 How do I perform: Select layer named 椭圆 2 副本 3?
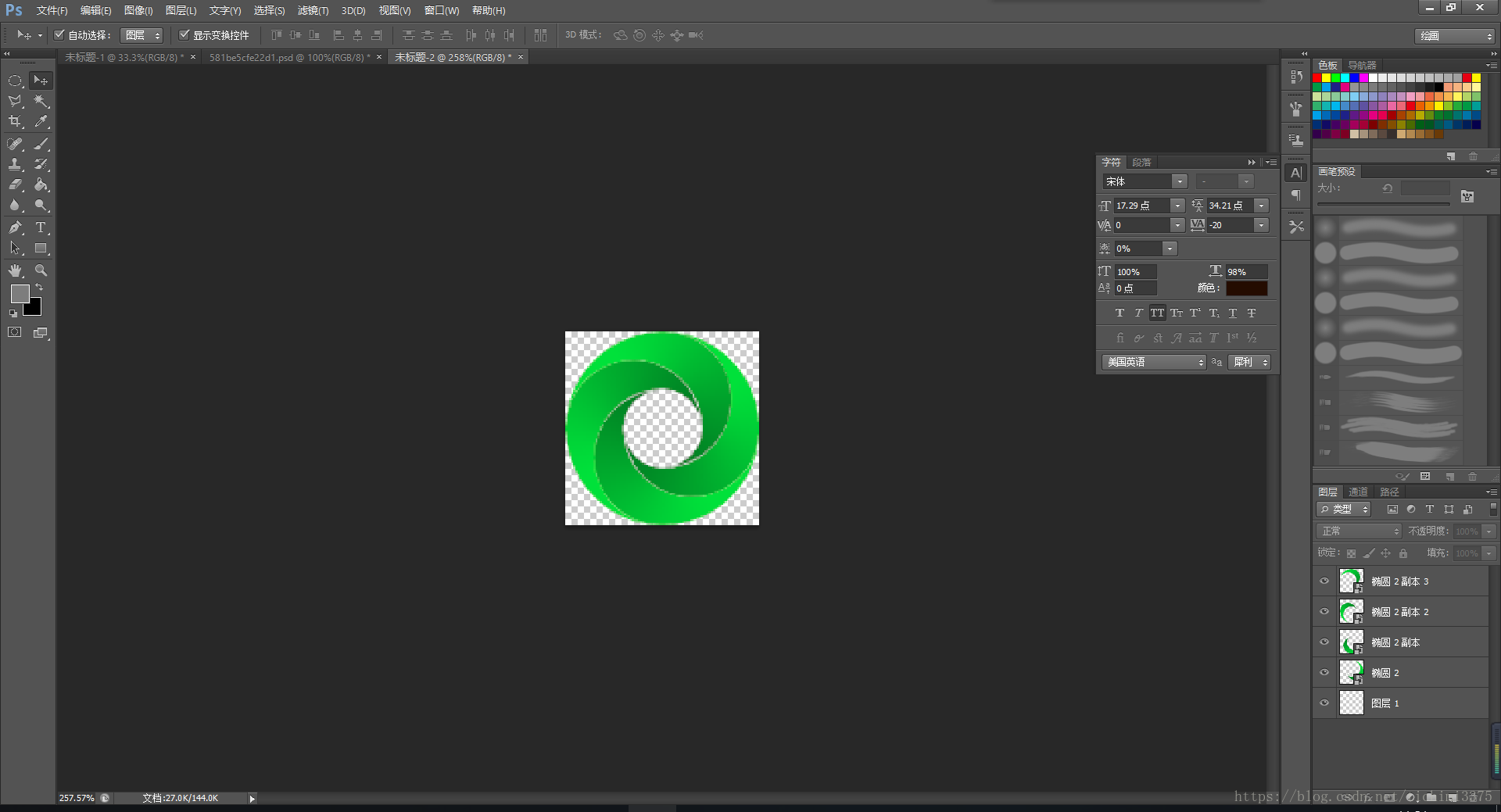(x=1399, y=581)
